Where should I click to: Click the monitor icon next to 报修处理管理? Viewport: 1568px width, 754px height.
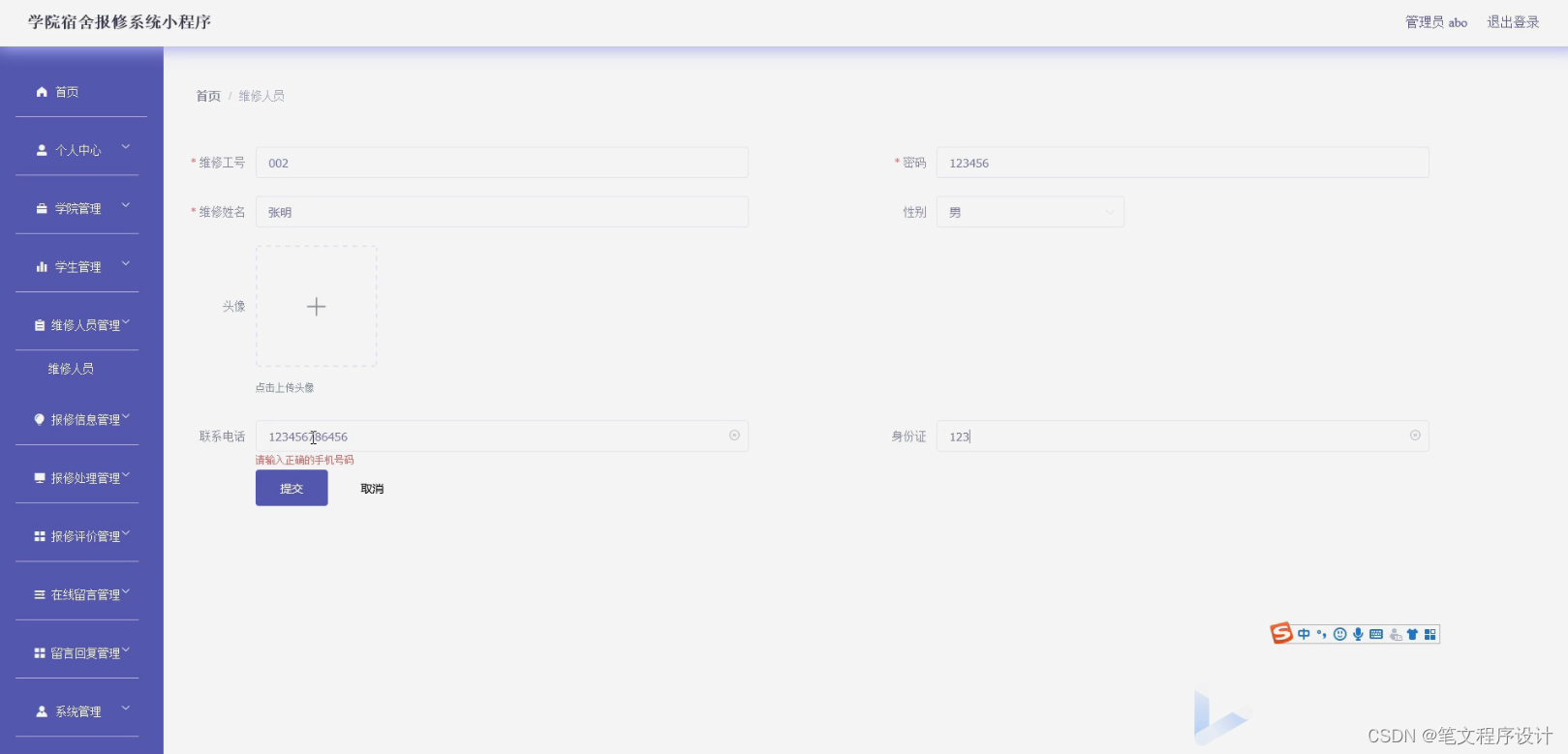(40, 477)
